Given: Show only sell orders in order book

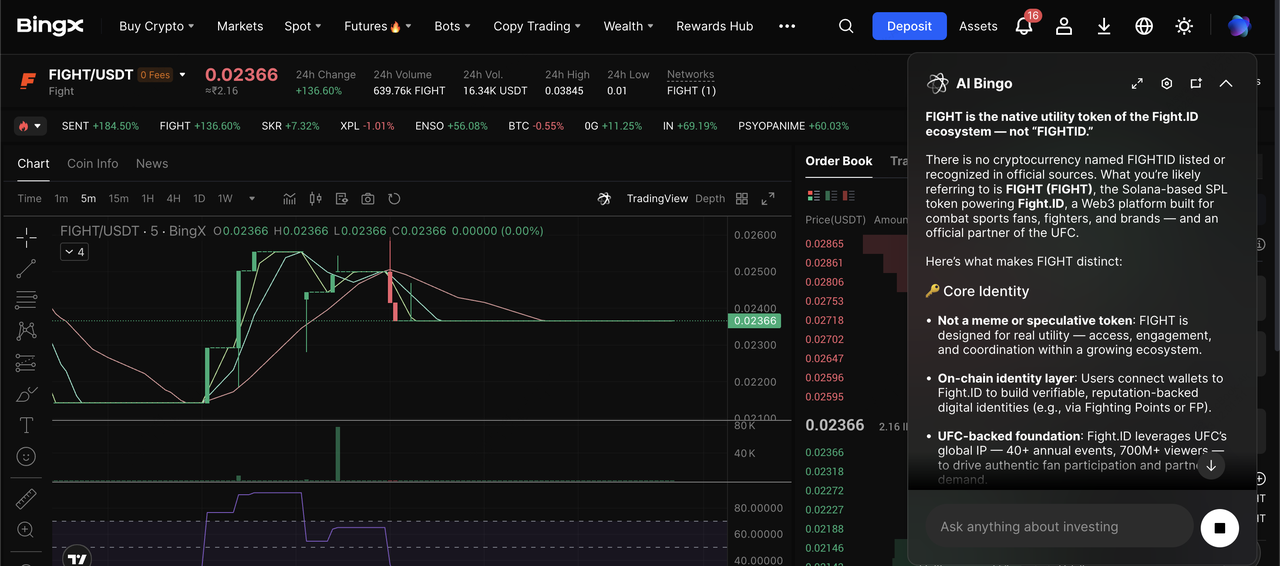Looking at the screenshot, I should 847,194.
